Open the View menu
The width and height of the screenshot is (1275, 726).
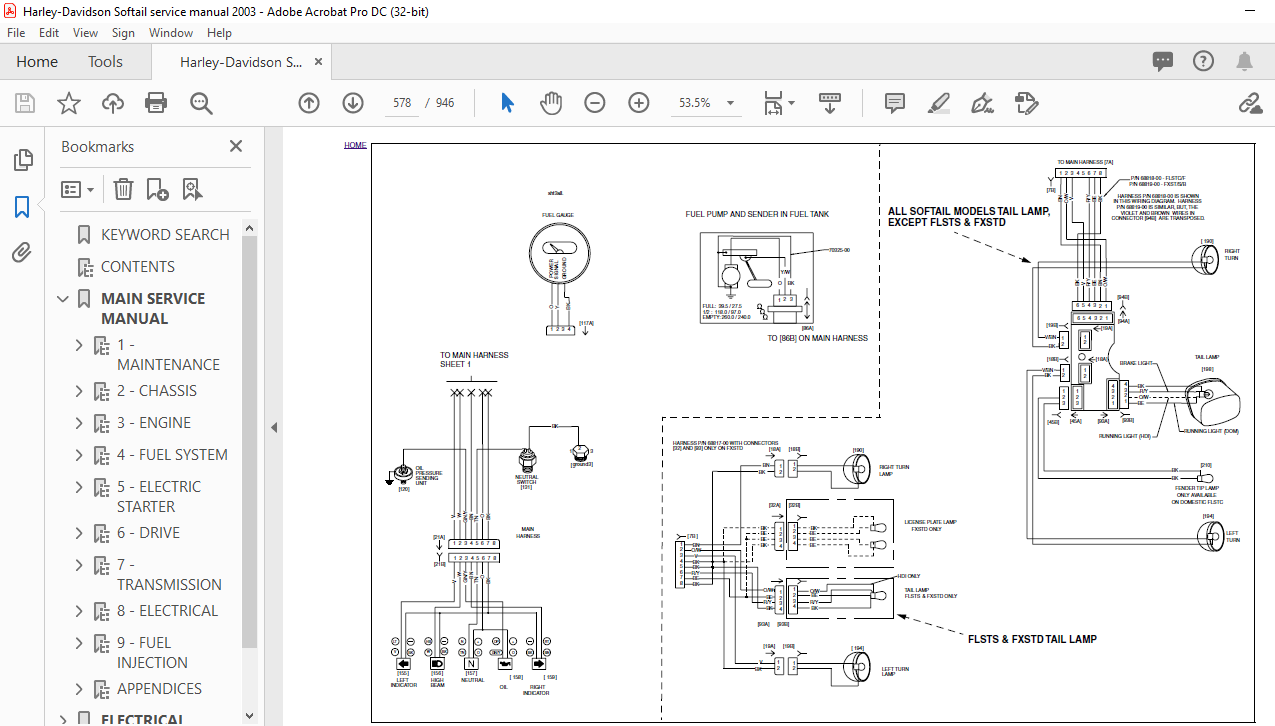(85, 33)
